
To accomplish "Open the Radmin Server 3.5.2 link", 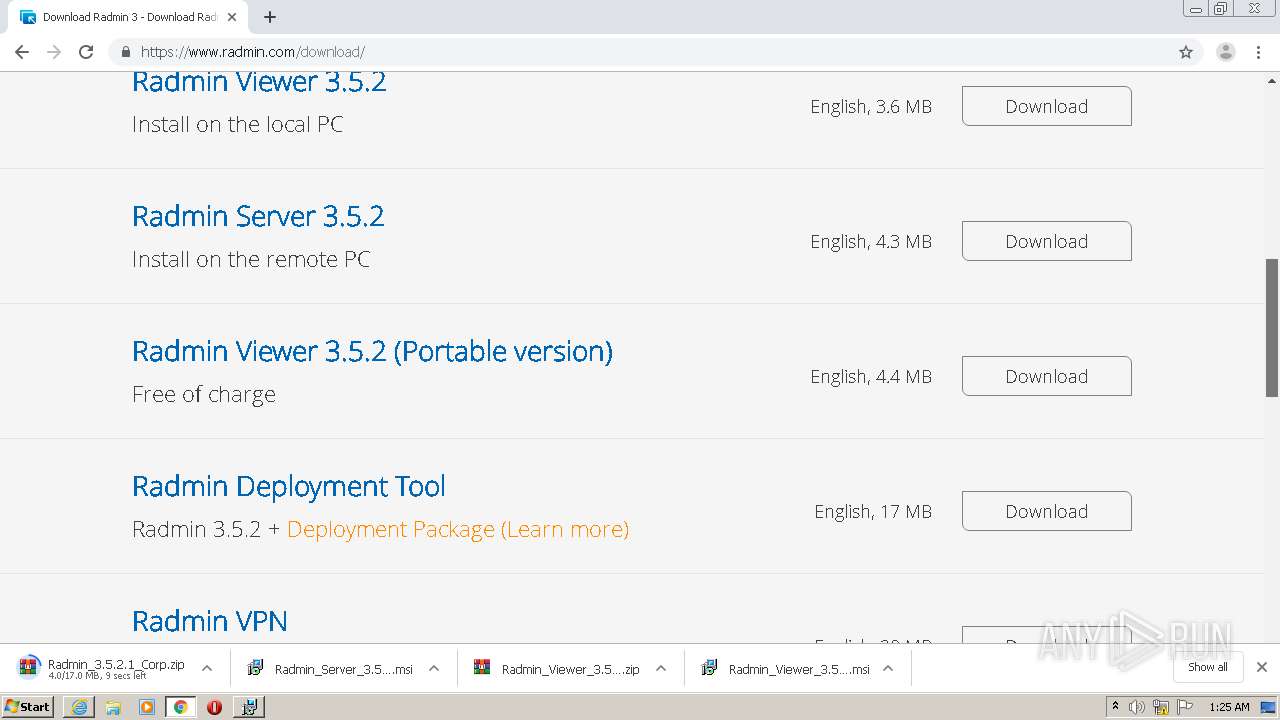I will pyautogui.click(x=258, y=216).
